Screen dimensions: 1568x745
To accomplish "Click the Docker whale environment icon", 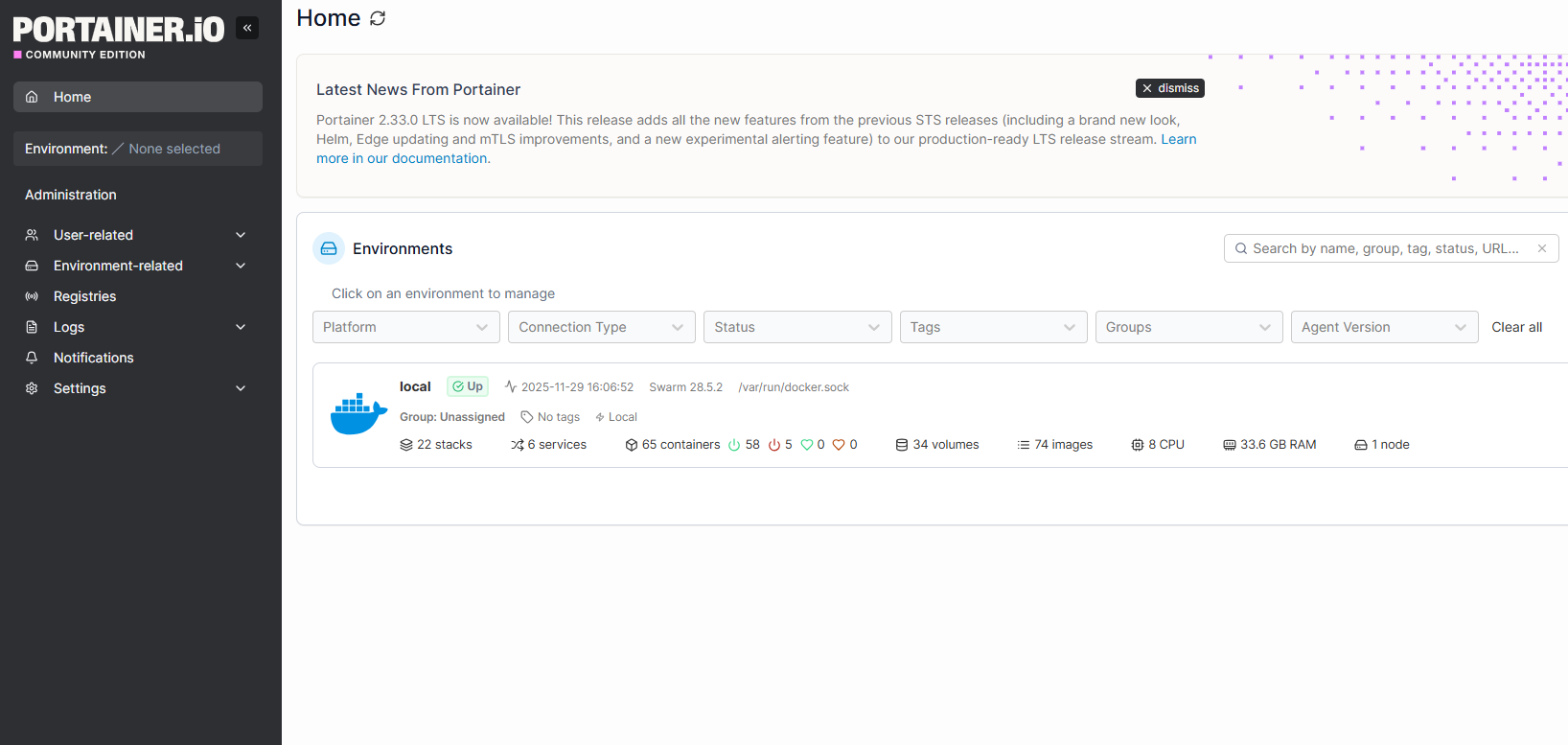I will [358, 414].
